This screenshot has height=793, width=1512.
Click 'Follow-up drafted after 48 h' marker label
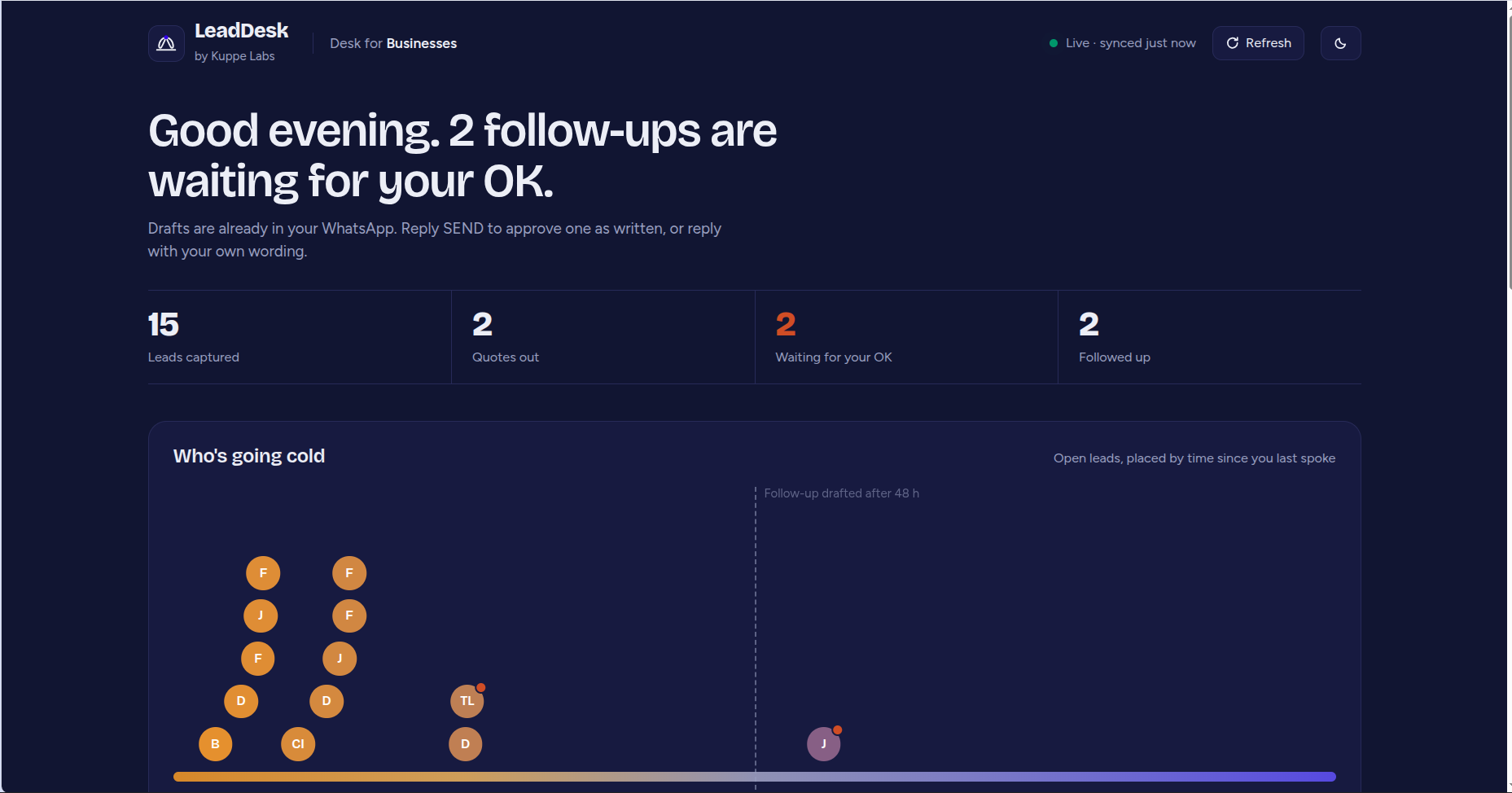pyautogui.click(x=842, y=493)
